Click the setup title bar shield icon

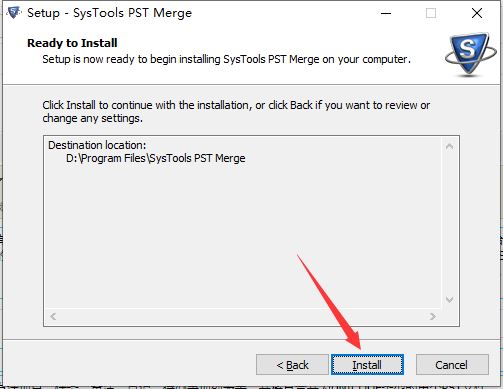(14, 13)
